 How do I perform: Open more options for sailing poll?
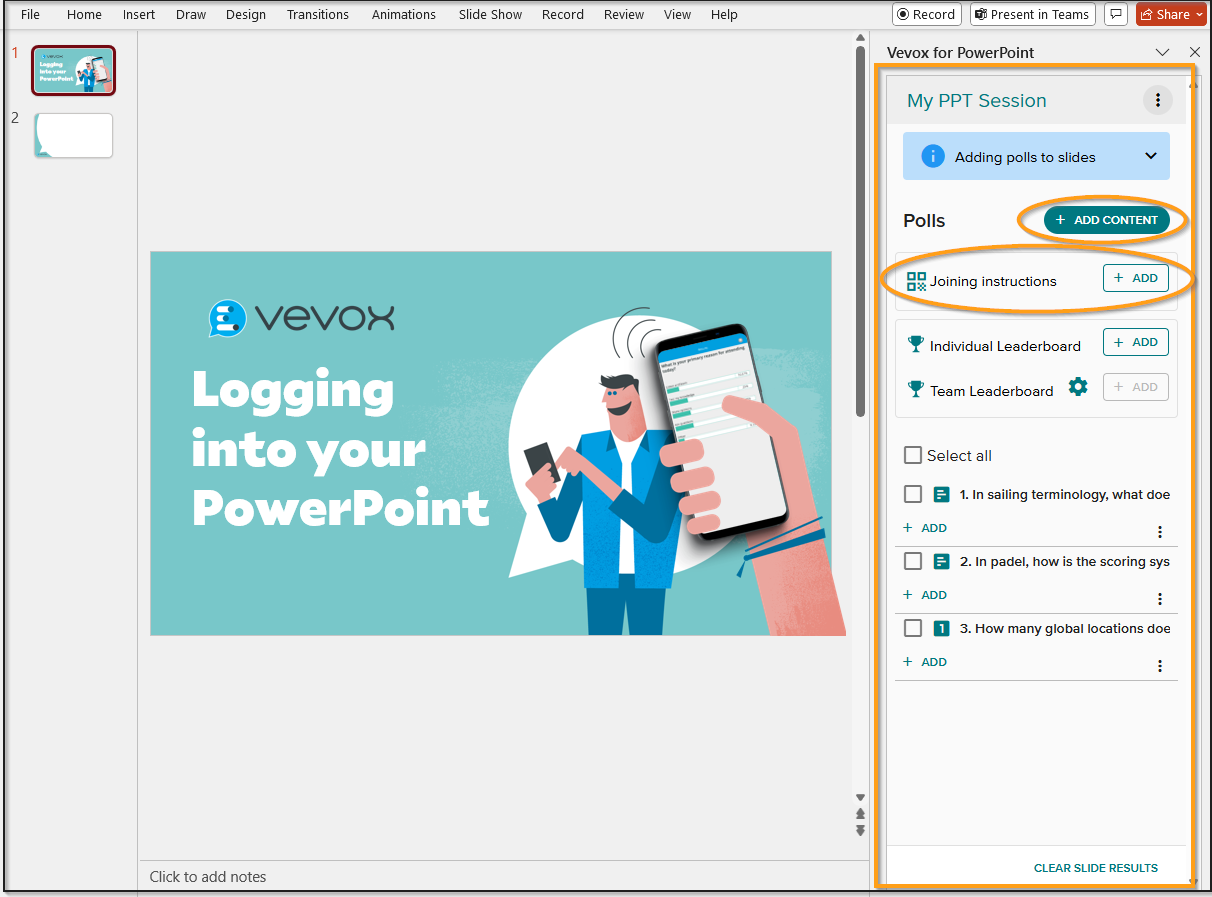pyautogui.click(x=1160, y=532)
